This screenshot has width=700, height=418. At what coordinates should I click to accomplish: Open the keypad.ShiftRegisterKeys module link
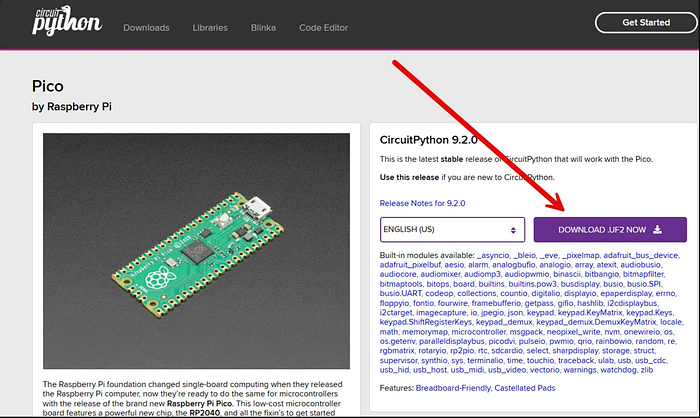coord(425,322)
